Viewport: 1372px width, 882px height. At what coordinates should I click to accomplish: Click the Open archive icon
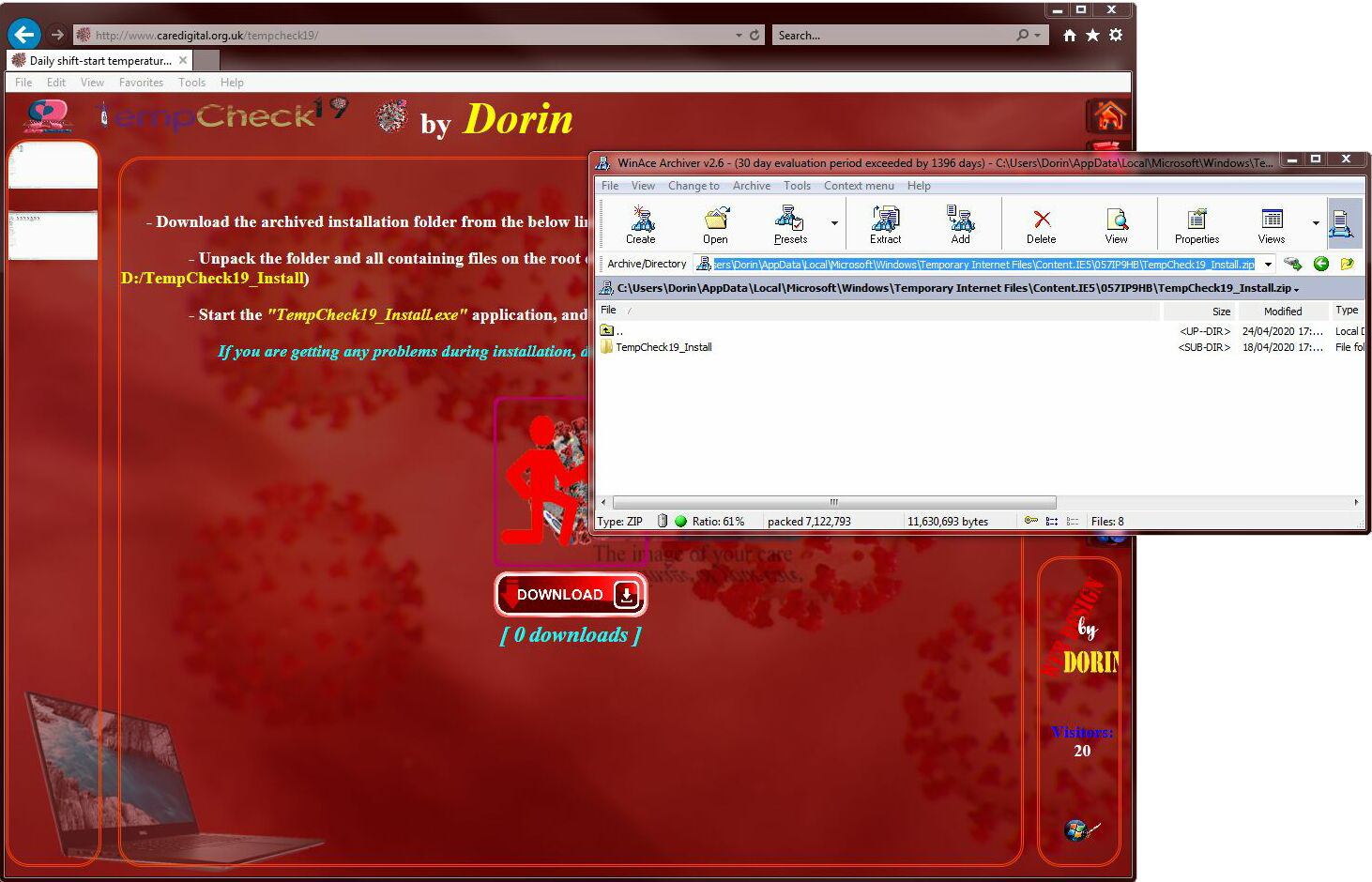coord(715,224)
